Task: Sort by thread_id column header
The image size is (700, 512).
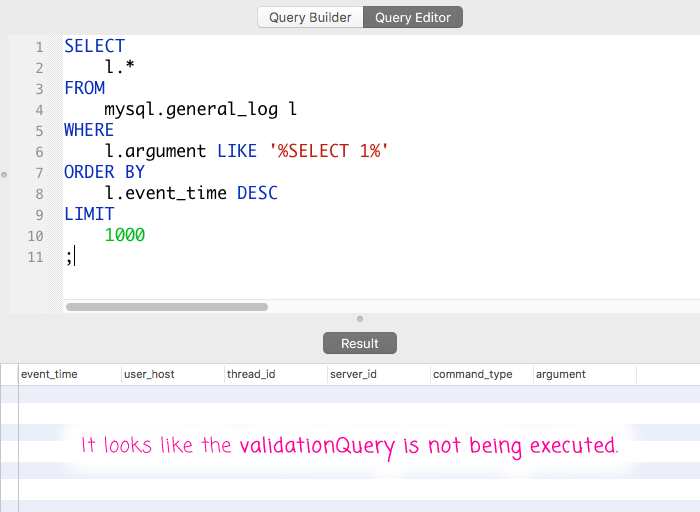Action: (x=276, y=375)
